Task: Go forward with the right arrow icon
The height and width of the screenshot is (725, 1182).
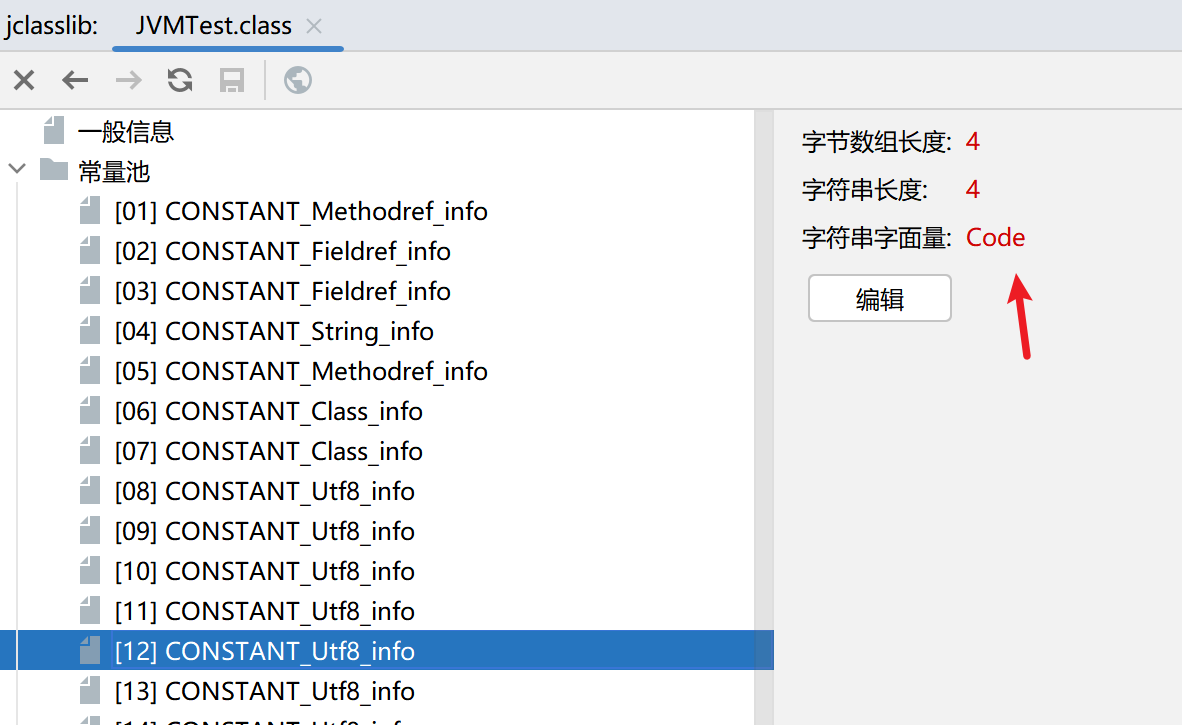Action: [128, 80]
